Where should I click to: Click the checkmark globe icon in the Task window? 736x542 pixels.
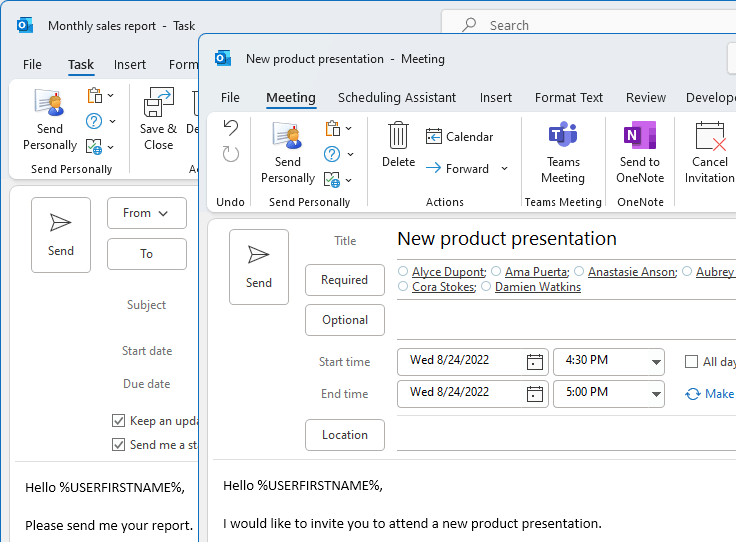(x=94, y=146)
